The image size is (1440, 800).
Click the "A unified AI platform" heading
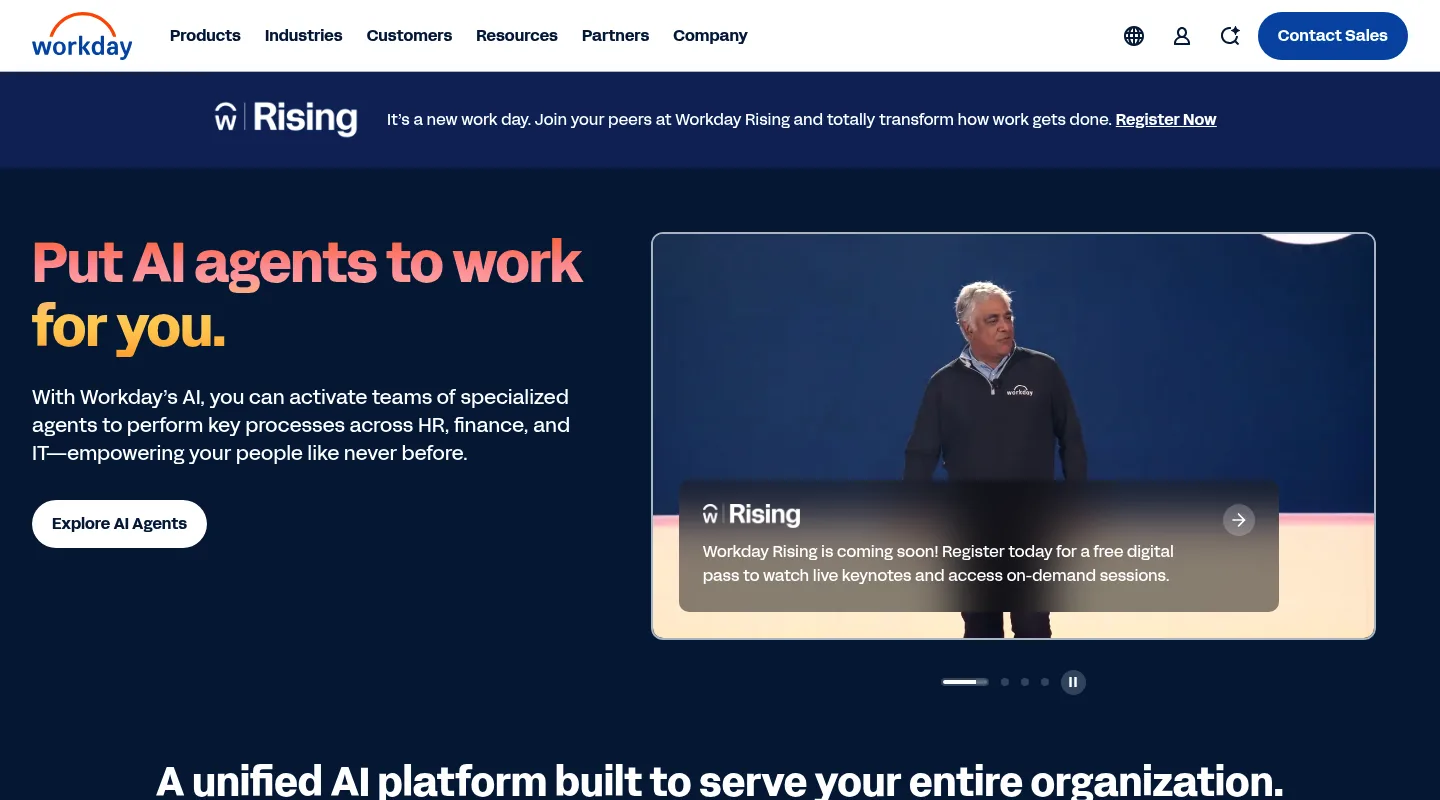pos(720,780)
